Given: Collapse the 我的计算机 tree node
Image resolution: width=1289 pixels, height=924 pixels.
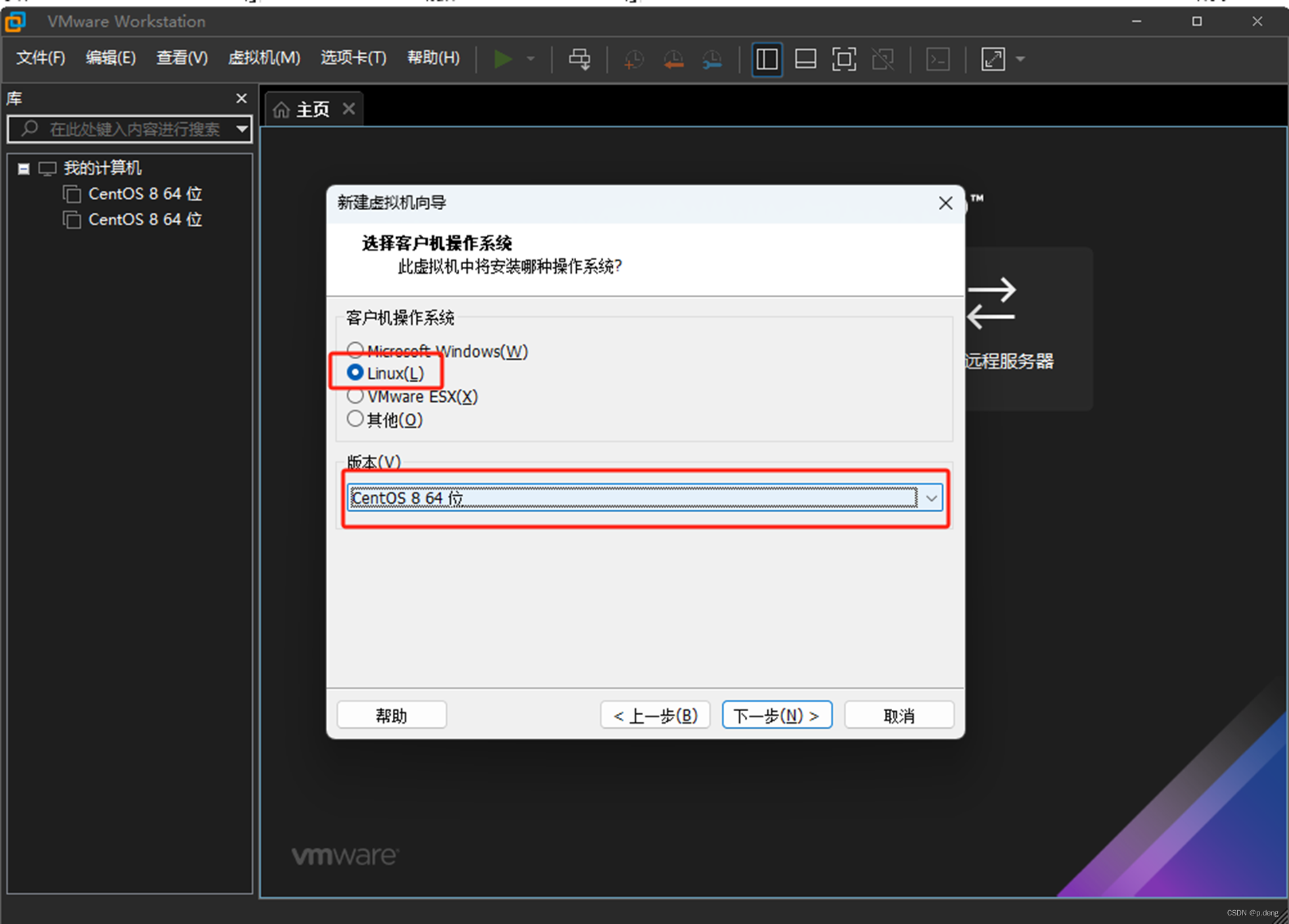Looking at the screenshot, I should 24,169.
